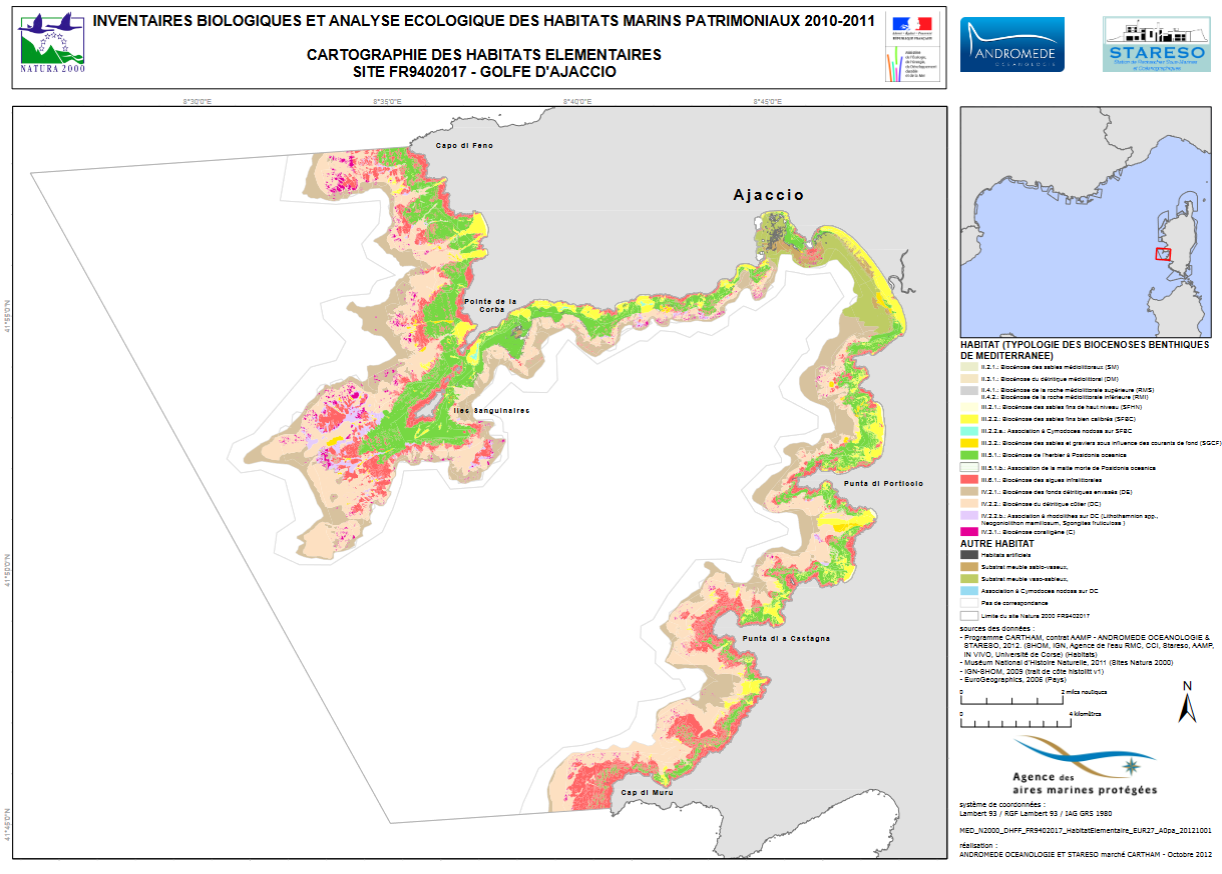Click the Capo di Feno label
Image resolution: width=1222 pixels, height=874 pixels.
pyautogui.click(x=463, y=146)
